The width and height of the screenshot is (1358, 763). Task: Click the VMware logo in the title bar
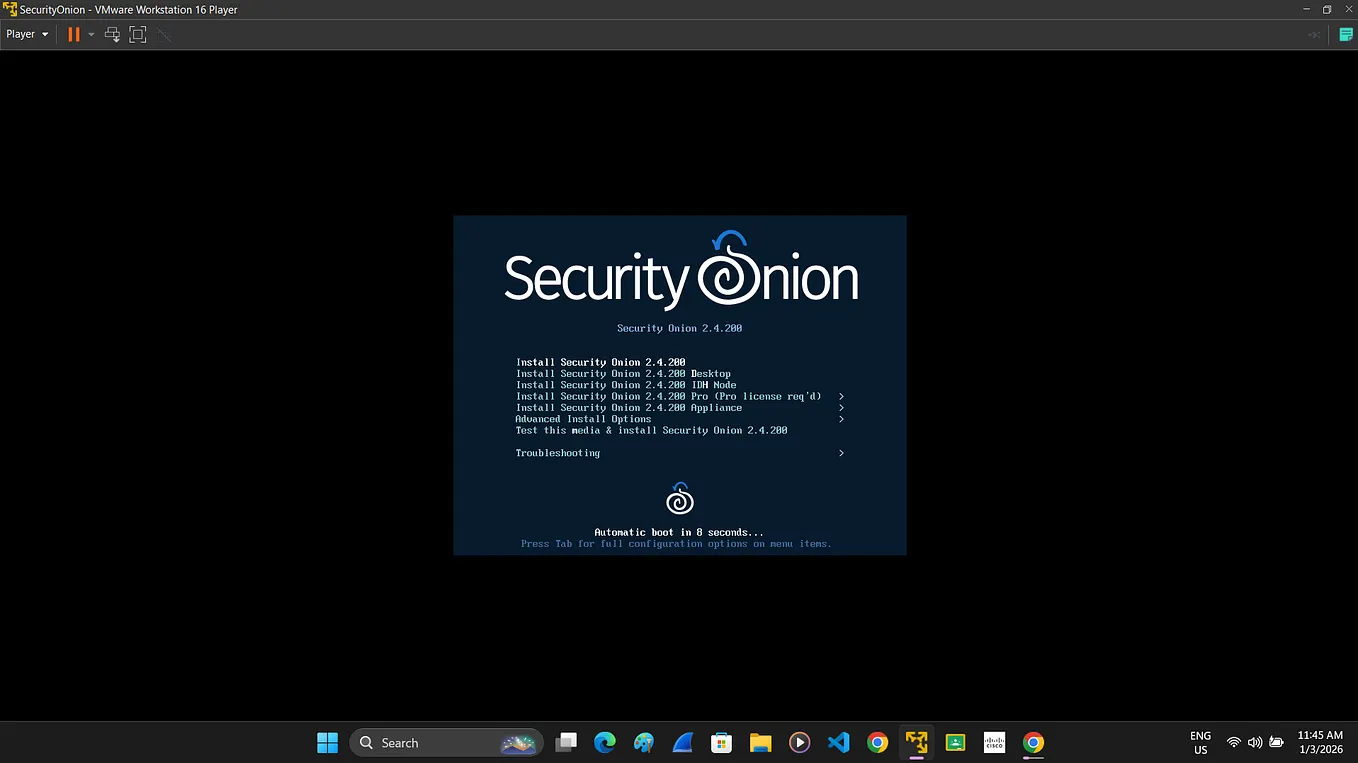pos(10,9)
